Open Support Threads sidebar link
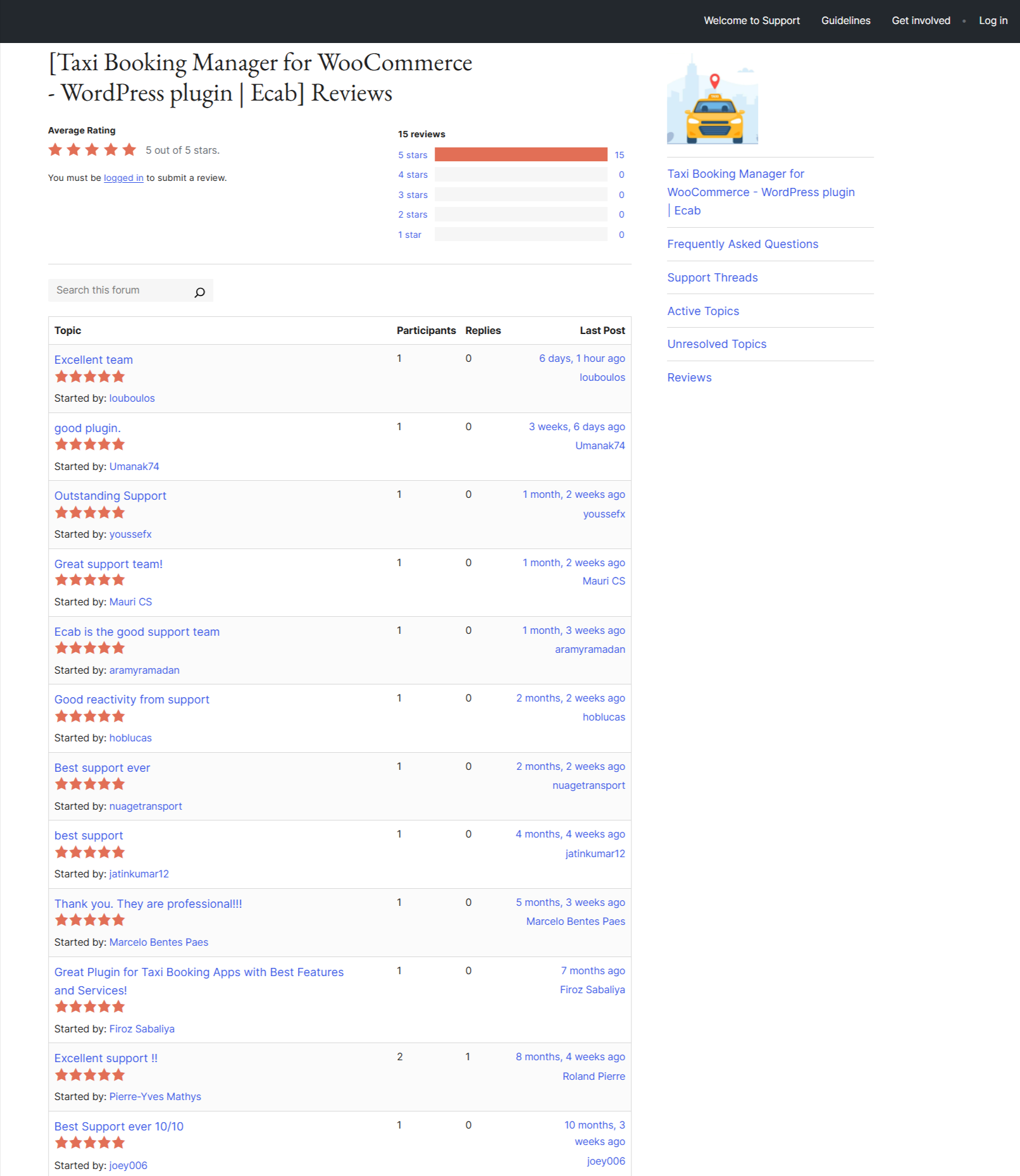 [712, 278]
